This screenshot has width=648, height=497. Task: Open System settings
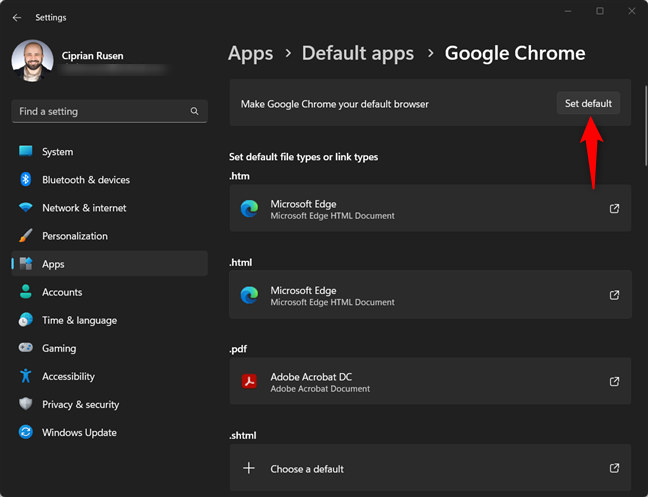110,152
